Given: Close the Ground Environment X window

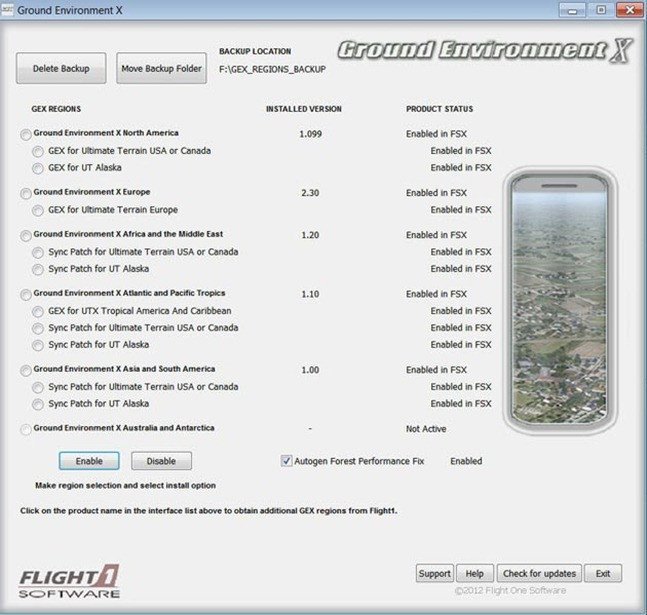Looking at the screenshot, I should (x=630, y=10).
